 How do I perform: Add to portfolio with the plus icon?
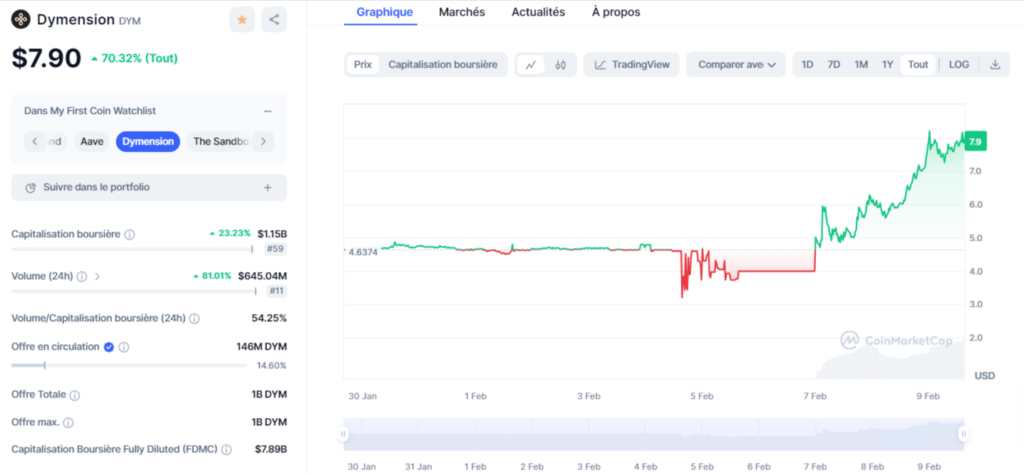pos(268,188)
